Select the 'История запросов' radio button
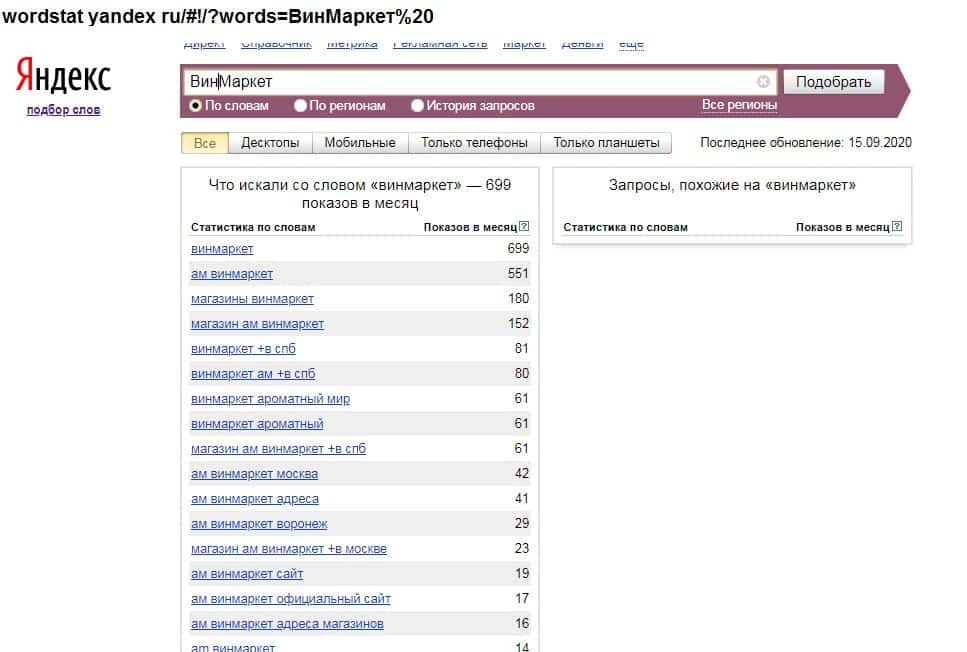 point(418,105)
